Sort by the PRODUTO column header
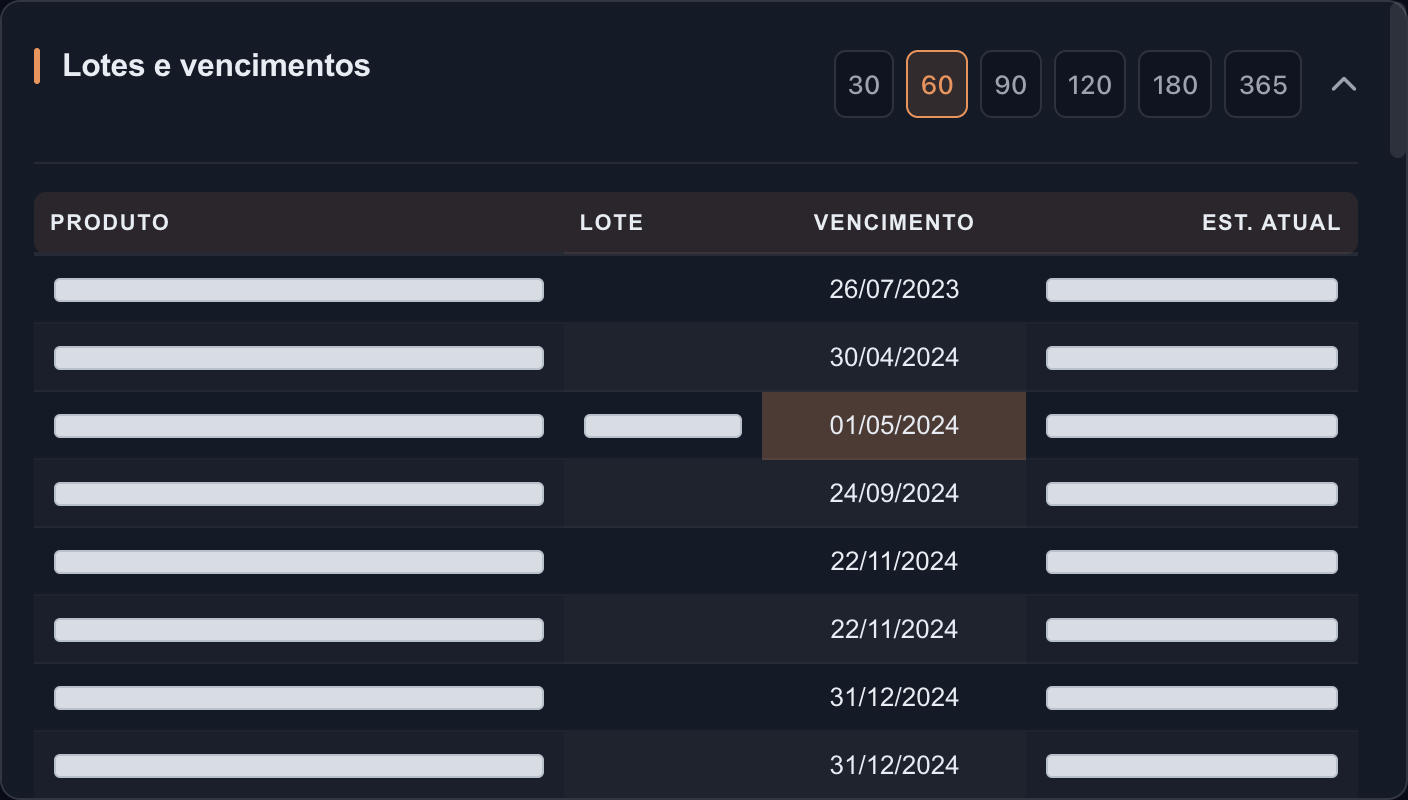 299,222
